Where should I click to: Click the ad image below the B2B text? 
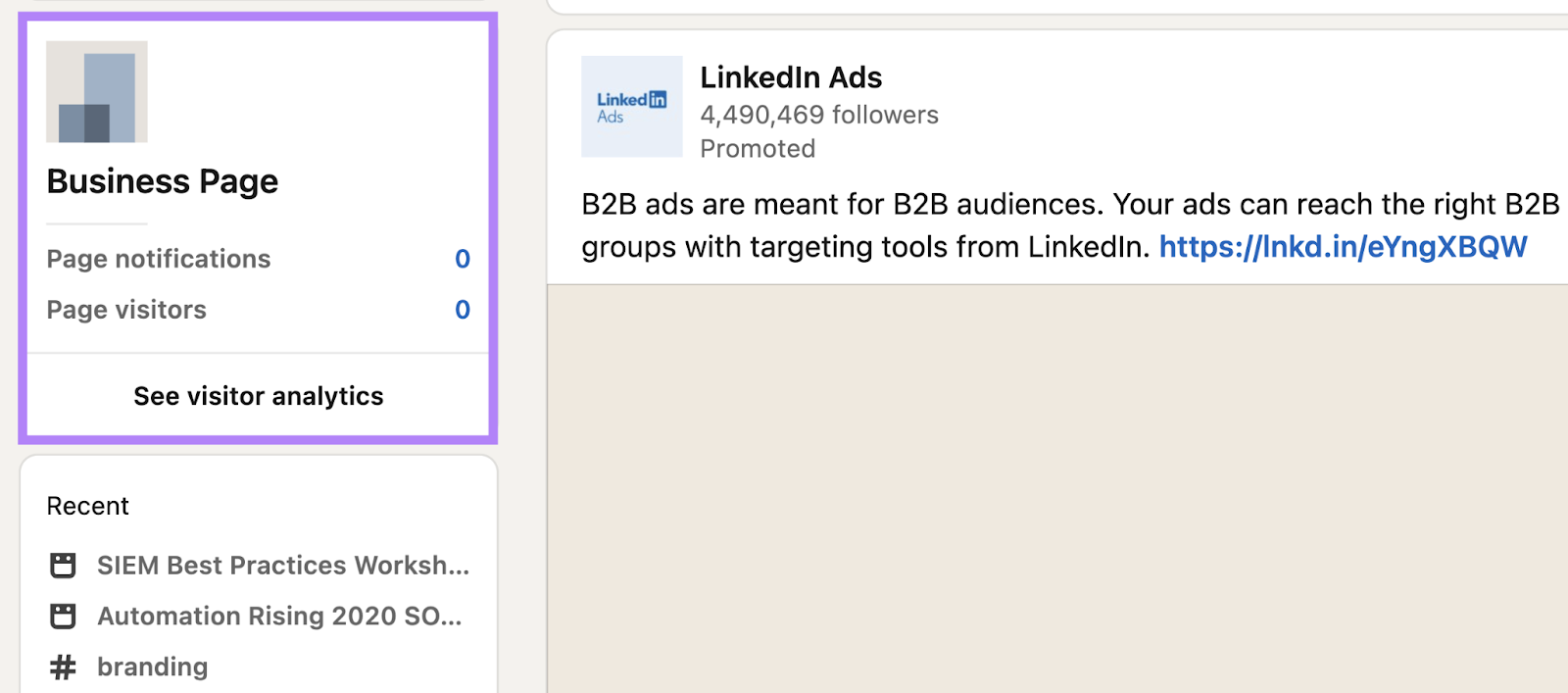pos(1058,490)
